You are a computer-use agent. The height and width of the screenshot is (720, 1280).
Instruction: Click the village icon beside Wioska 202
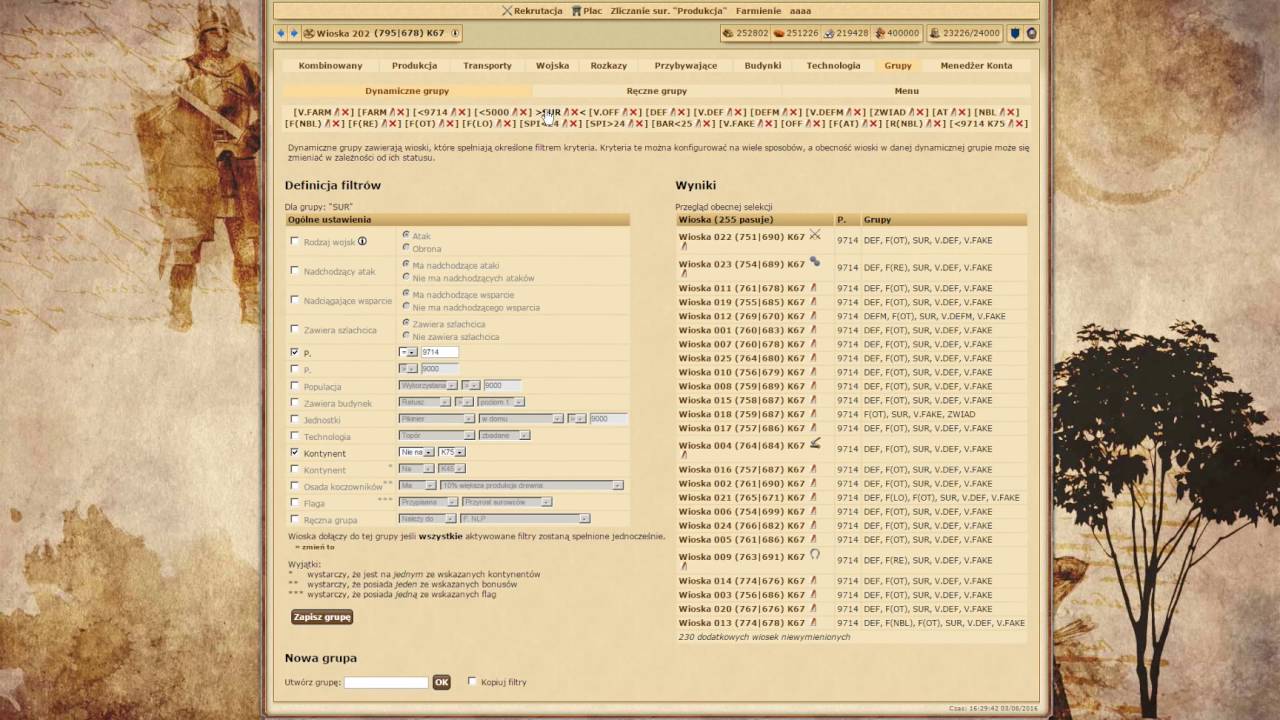[x=309, y=33]
